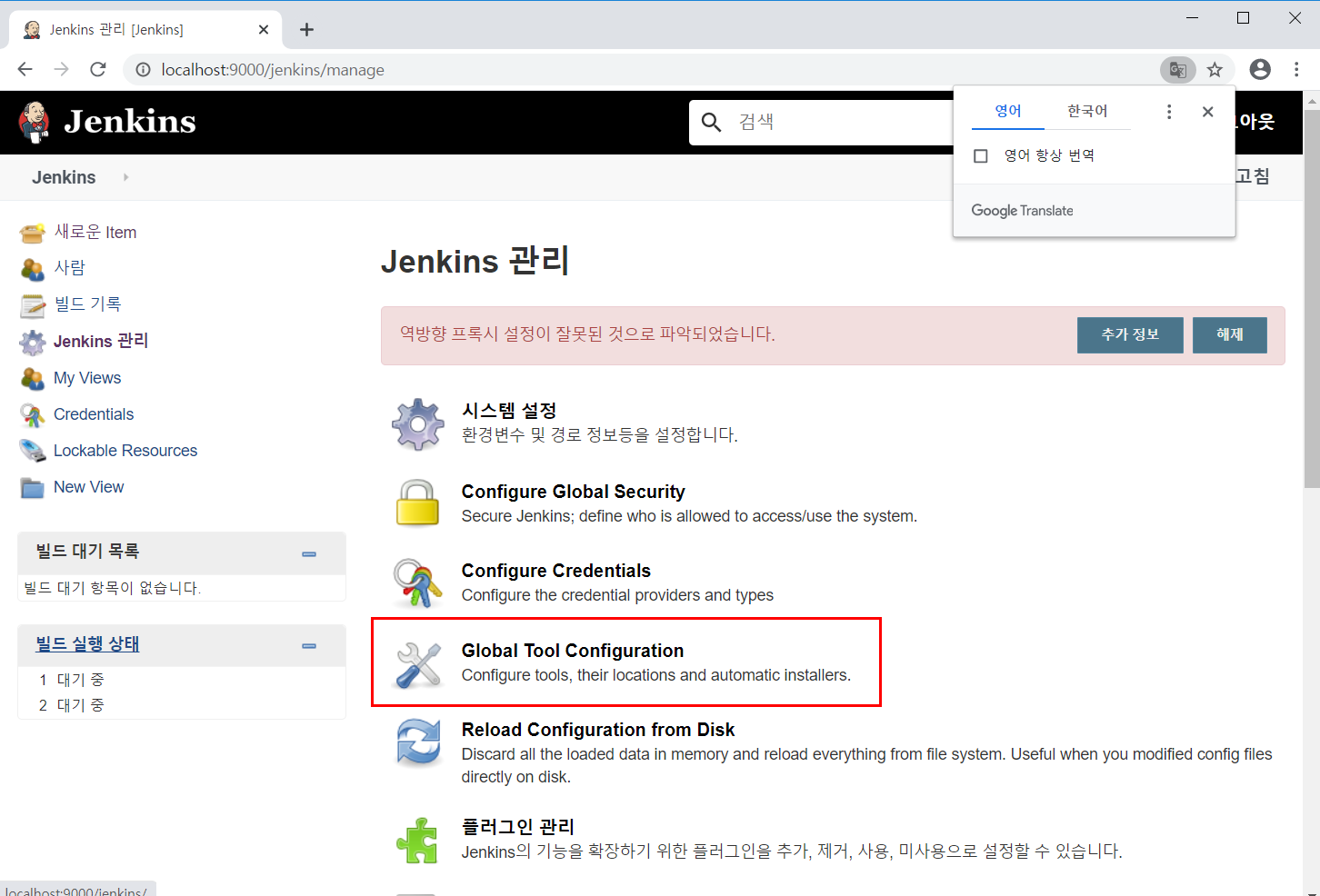Viewport: 1320px width, 896px height.
Task: Select the 영어 tab in the translate popup
Action: coord(1008,111)
